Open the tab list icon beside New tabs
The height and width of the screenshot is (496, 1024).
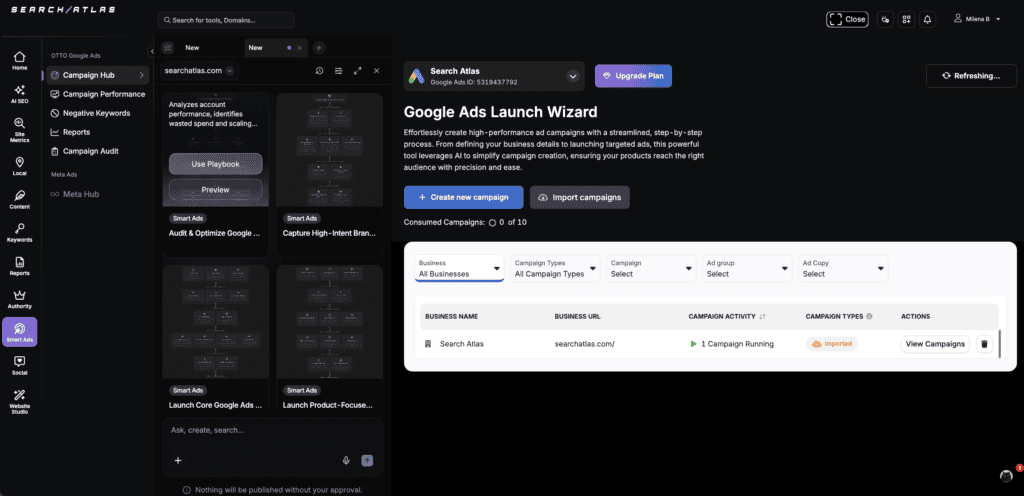[x=168, y=48]
